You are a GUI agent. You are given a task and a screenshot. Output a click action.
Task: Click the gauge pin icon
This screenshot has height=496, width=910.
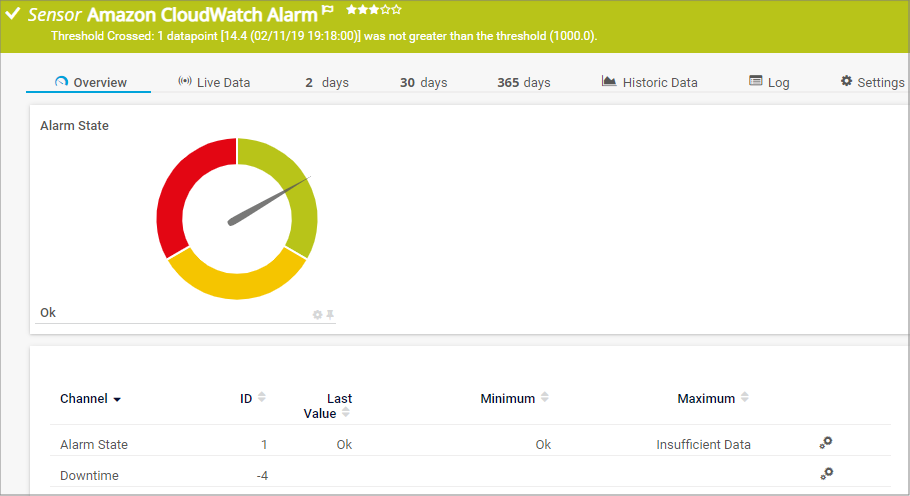pyautogui.click(x=330, y=314)
